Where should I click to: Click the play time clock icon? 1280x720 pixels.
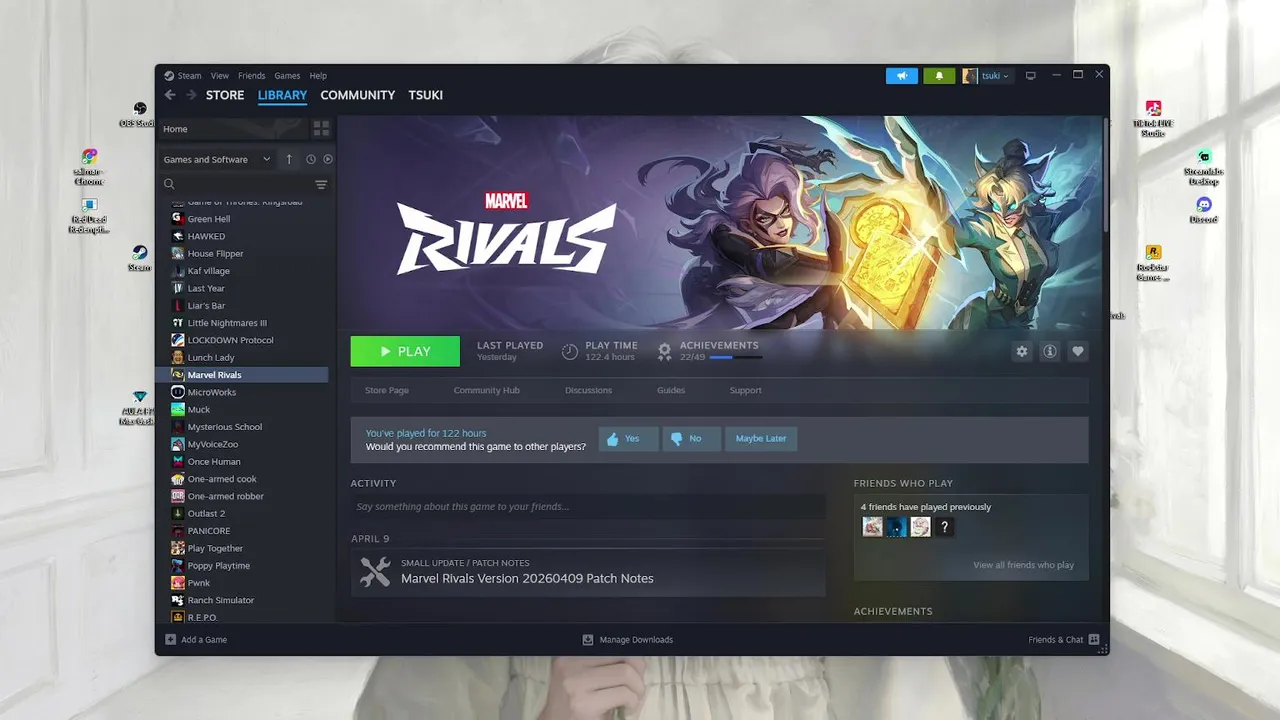(569, 352)
